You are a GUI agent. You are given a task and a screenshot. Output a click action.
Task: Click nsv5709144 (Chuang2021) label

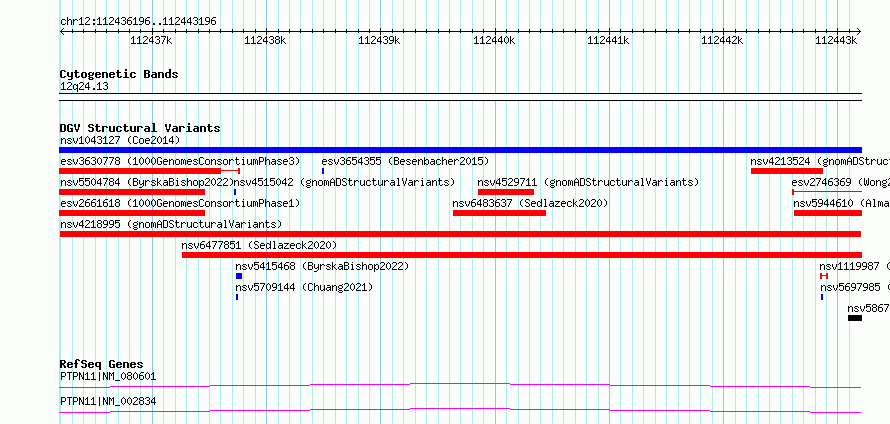(x=304, y=287)
